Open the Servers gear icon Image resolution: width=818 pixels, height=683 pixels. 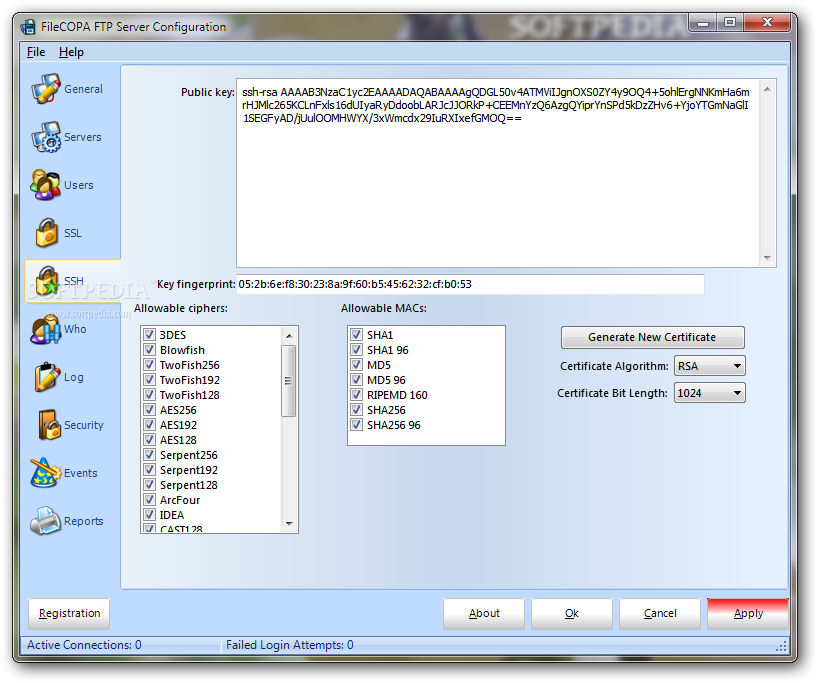tap(45, 137)
